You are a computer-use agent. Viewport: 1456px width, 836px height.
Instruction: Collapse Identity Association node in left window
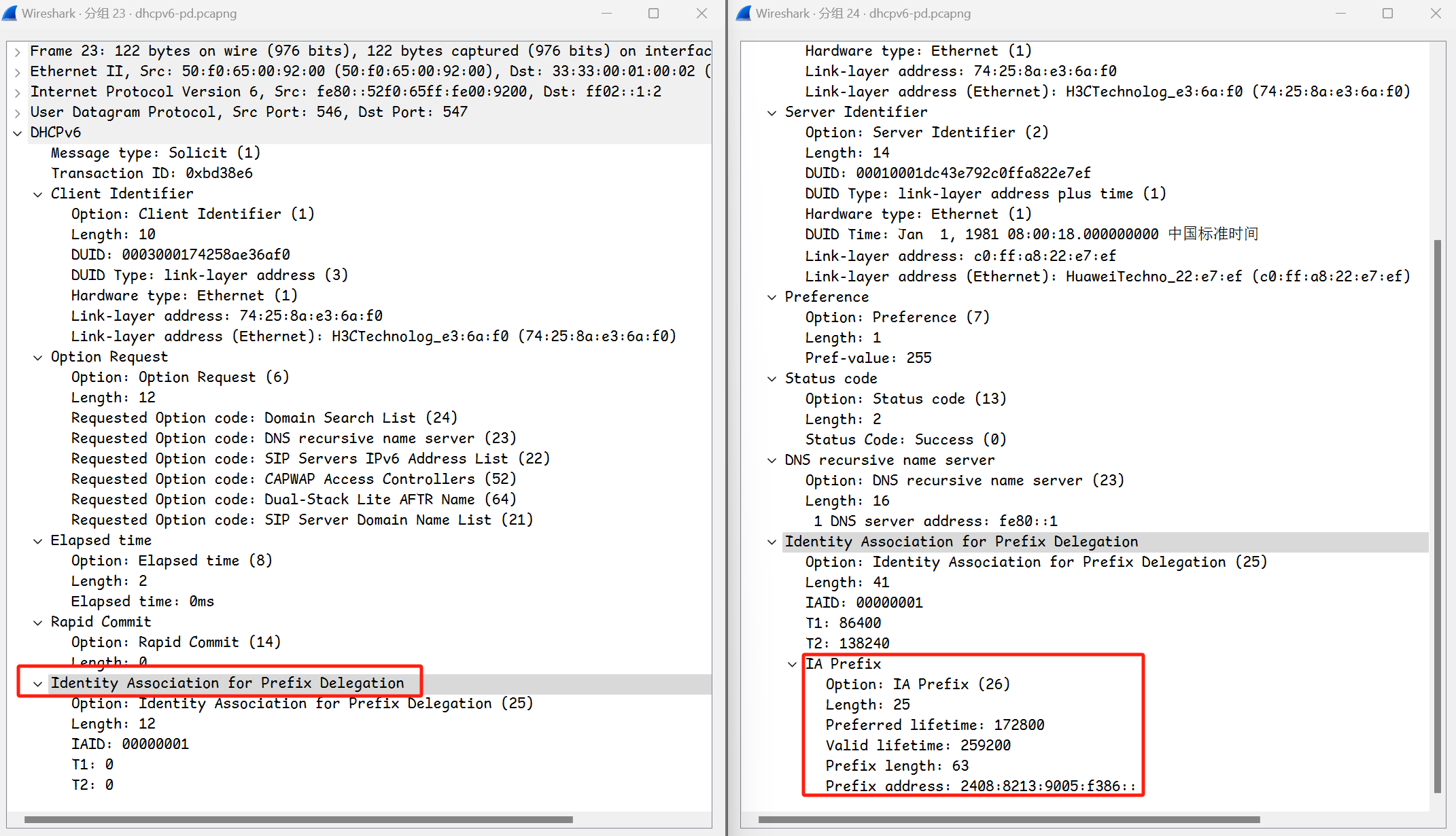click(x=37, y=684)
